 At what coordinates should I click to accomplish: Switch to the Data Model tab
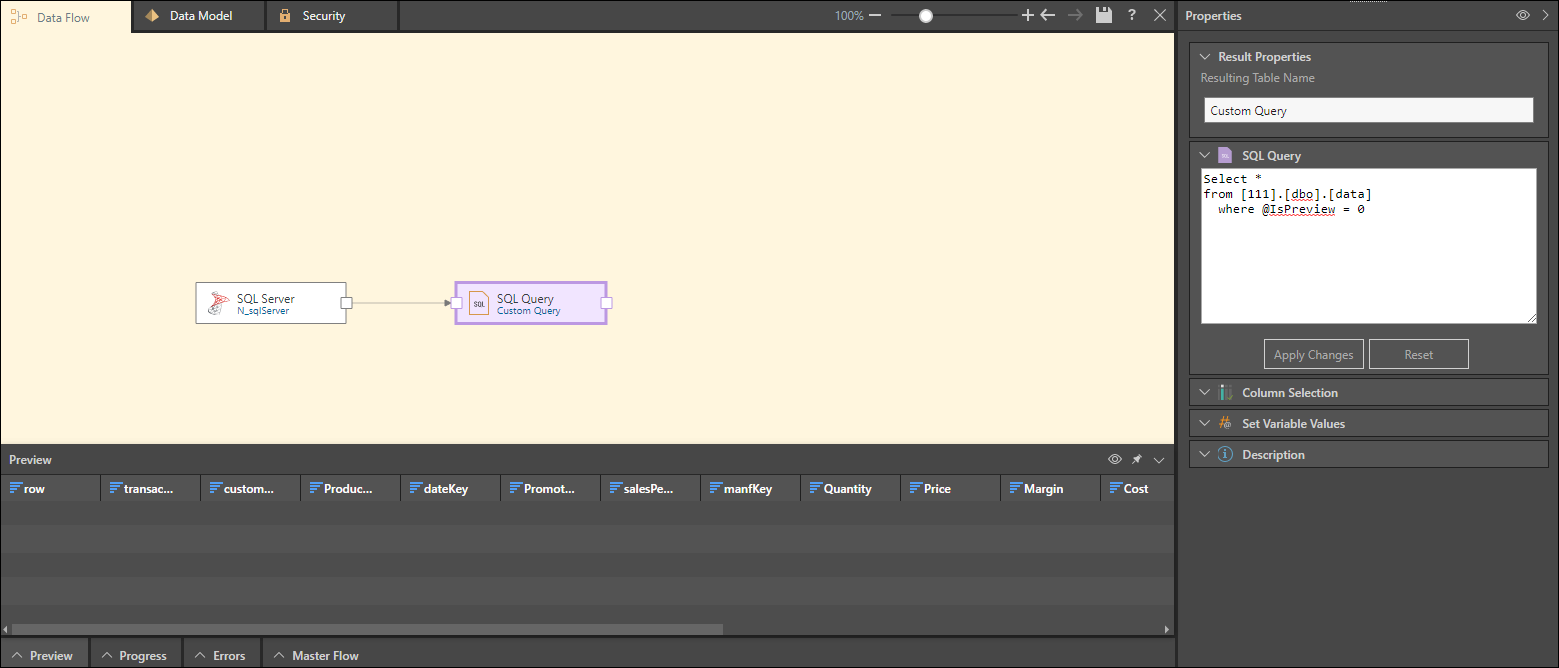199,16
